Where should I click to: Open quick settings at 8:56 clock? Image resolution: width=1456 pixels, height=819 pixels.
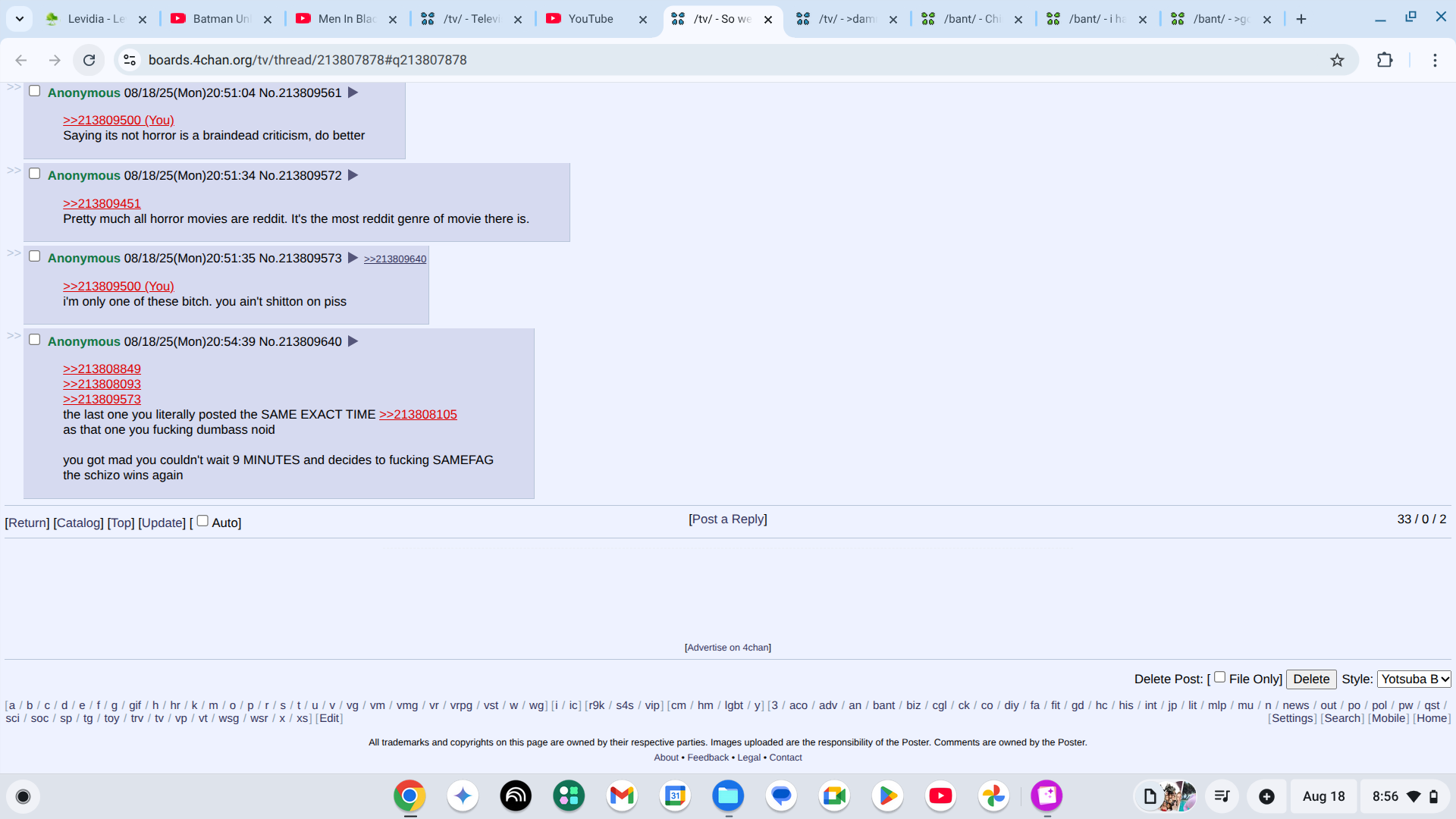[1404, 796]
